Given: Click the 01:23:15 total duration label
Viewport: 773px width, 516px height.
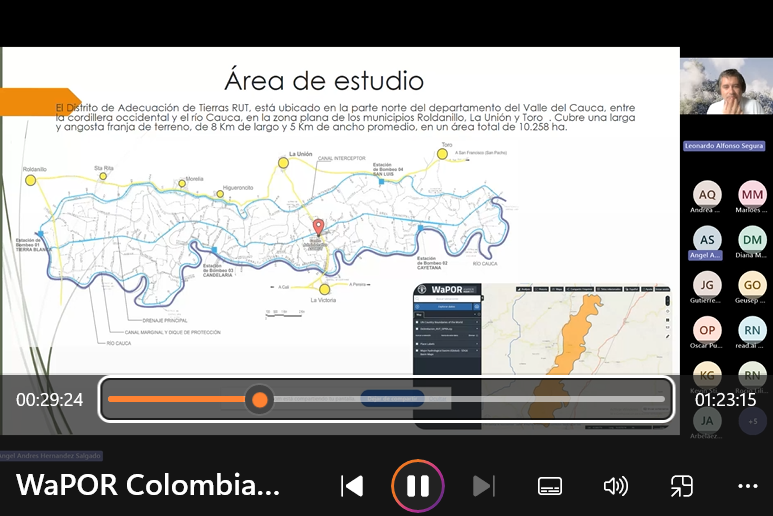Looking at the screenshot, I should pyautogui.click(x=725, y=400).
